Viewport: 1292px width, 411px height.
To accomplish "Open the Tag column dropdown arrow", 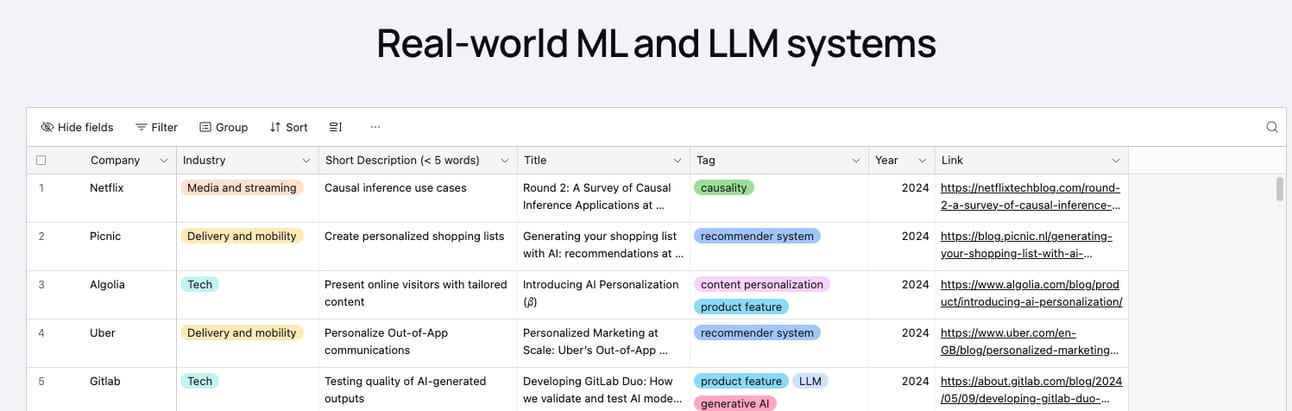I will point(855,160).
